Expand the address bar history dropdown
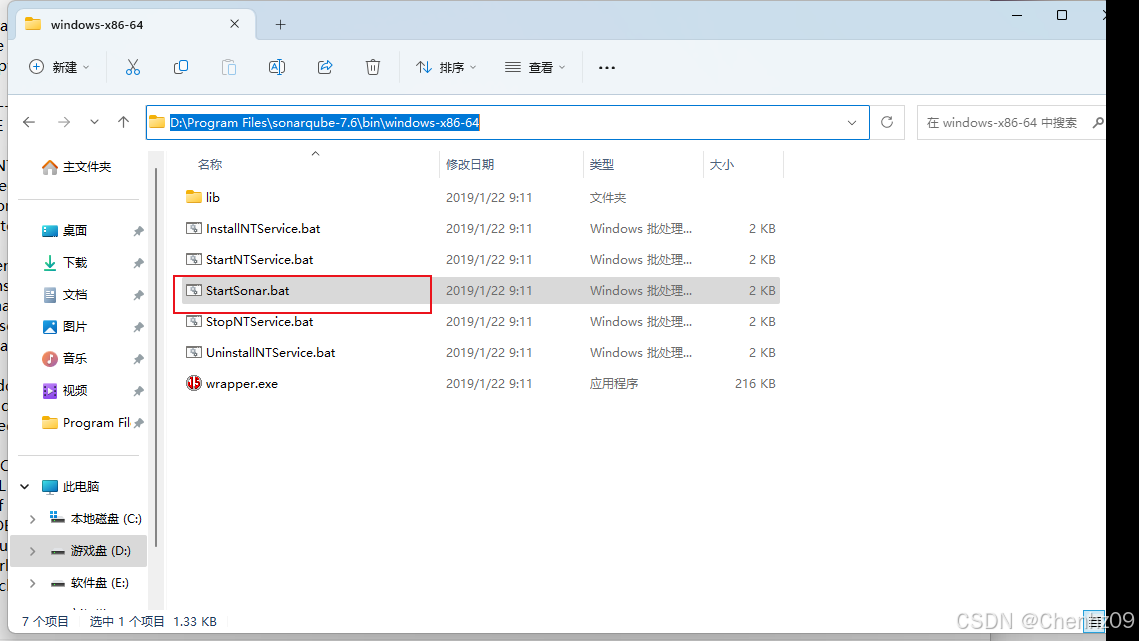The image size is (1139, 641). tap(851, 123)
